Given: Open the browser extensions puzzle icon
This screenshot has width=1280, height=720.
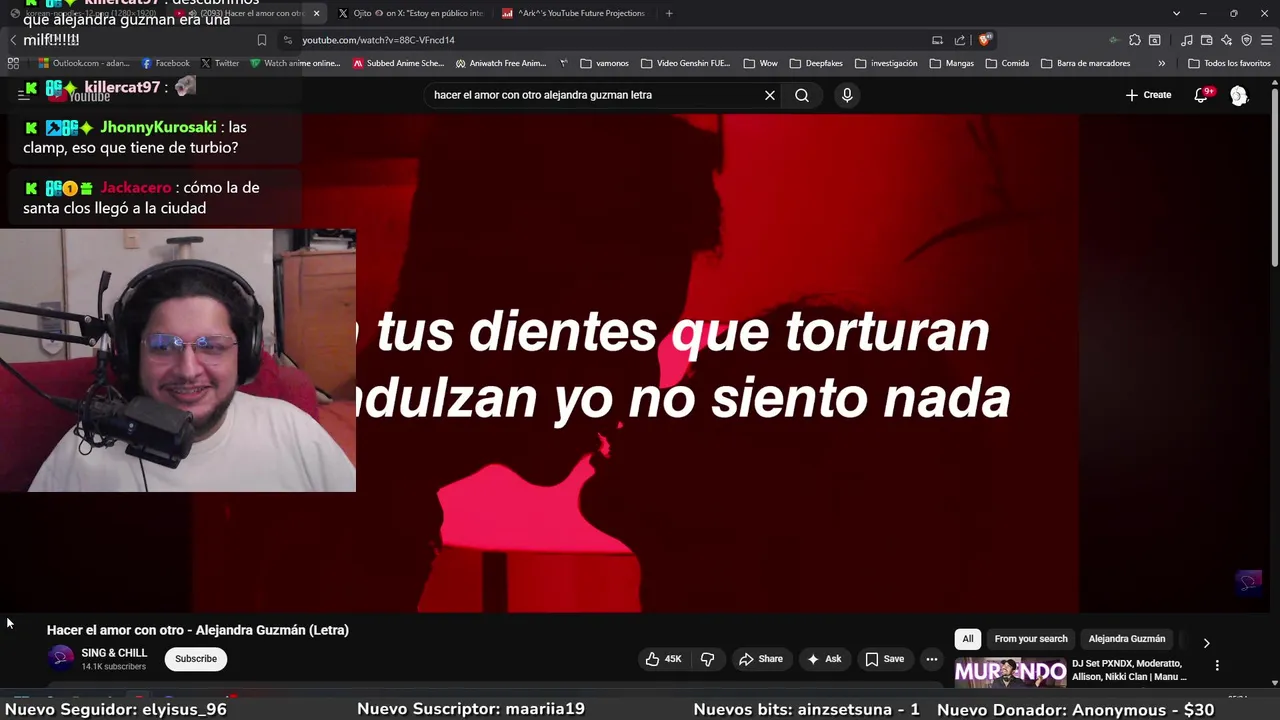Looking at the screenshot, I should click(x=1134, y=40).
